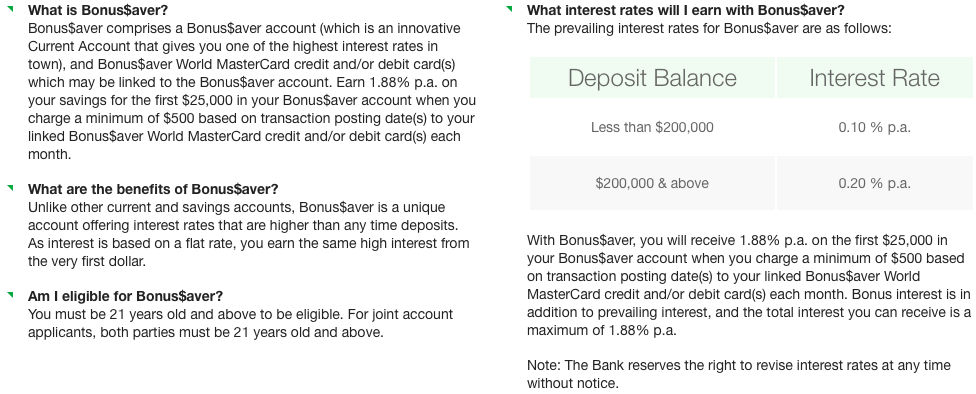Click green arrow beside interest rates question
This screenshot has width=976, height=394.
coord(509,9)
